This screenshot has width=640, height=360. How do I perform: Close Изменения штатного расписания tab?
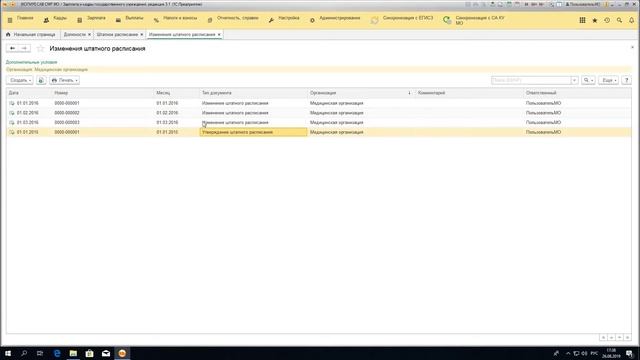pyautogui.click(x=219, y=35)
